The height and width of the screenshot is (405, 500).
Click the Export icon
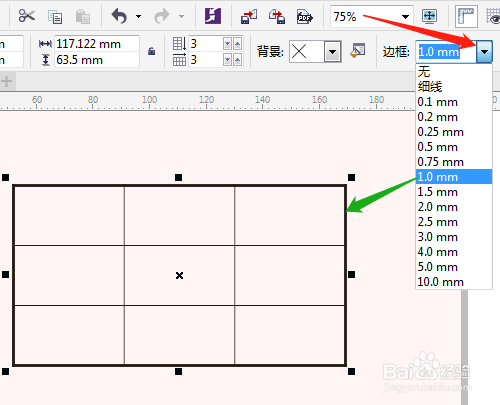277,16
